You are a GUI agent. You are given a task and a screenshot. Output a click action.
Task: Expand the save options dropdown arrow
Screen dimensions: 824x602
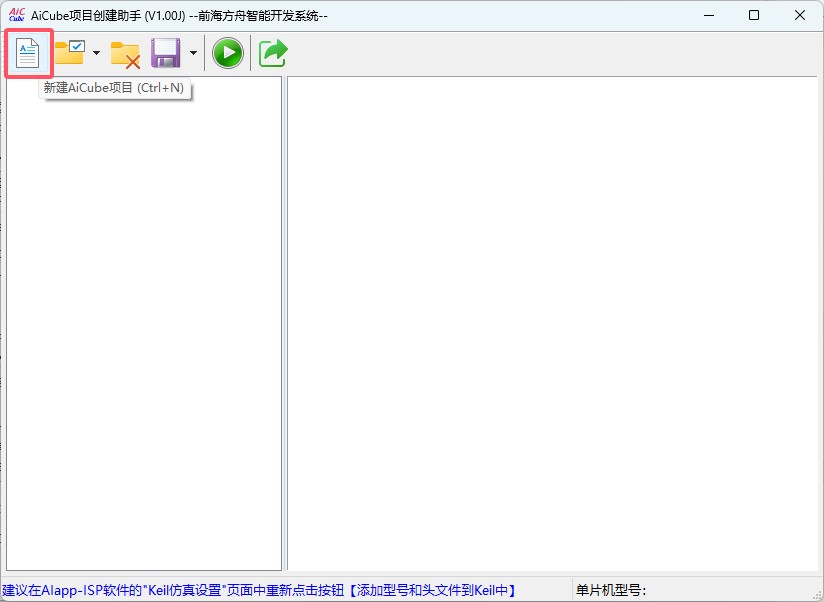(193, 53)
